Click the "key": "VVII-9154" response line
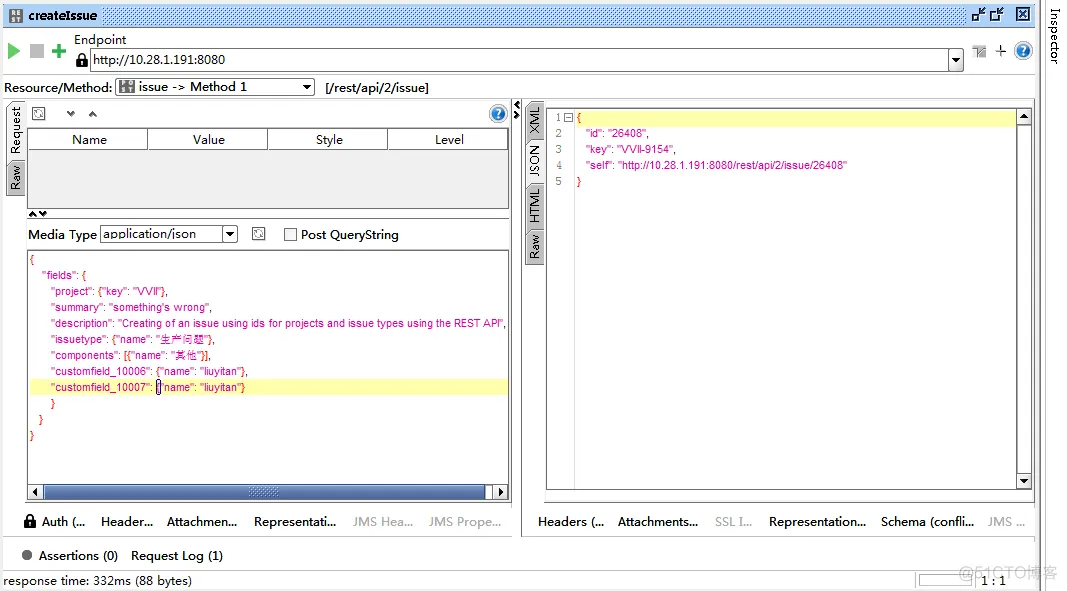1067x591 pixels. tap(630, 149)
